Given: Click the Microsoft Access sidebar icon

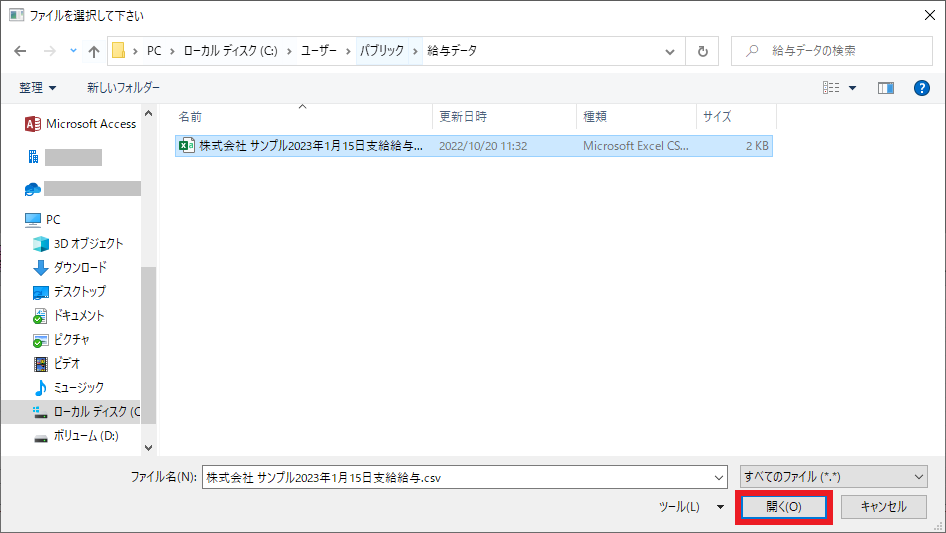Looking at the screenshot, I should [x=33, y=124].
